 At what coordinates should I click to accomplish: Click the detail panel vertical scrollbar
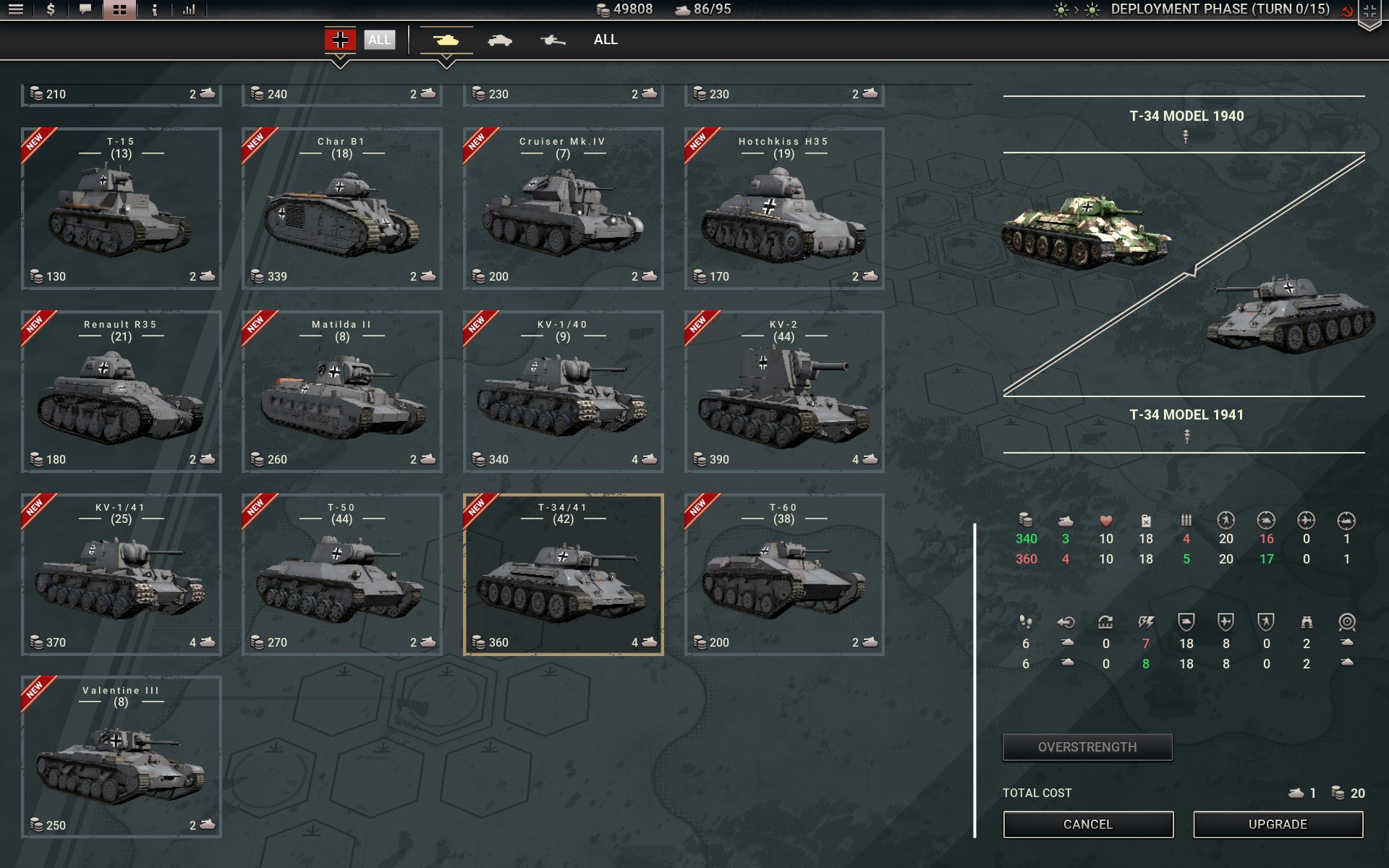pos(975,680)
